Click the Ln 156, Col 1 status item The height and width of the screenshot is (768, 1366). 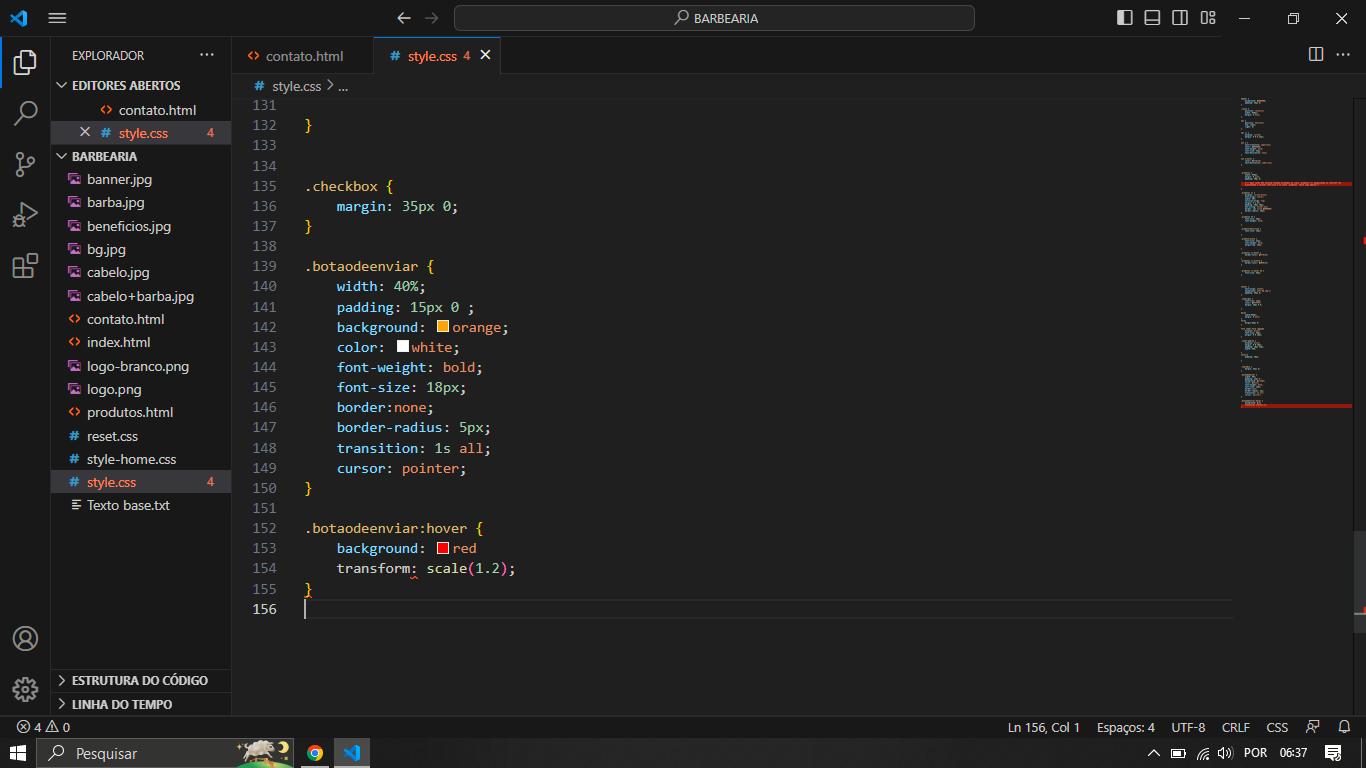coord(1044,727)
